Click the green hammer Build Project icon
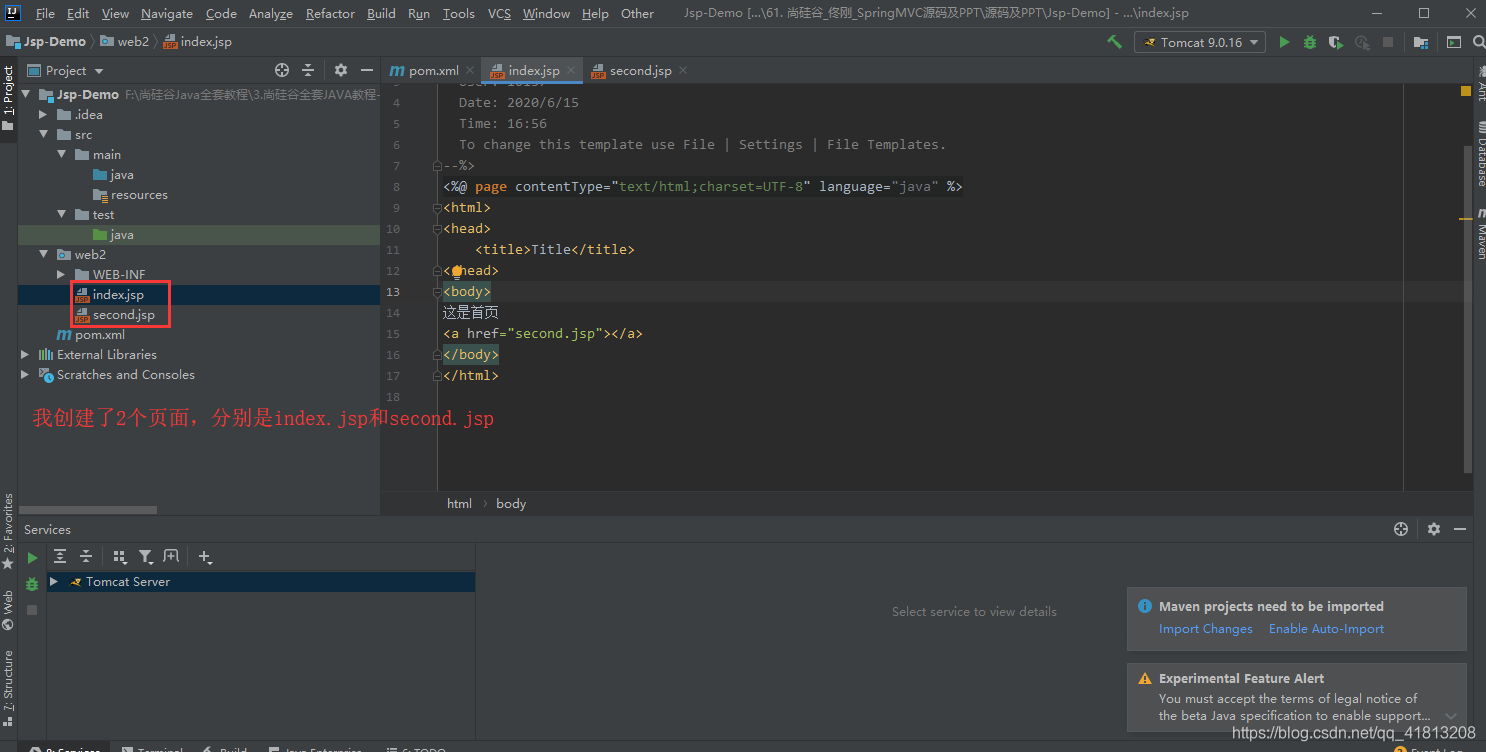The width and height of the screenshot is (1486, 752). tap(1114, 42)
